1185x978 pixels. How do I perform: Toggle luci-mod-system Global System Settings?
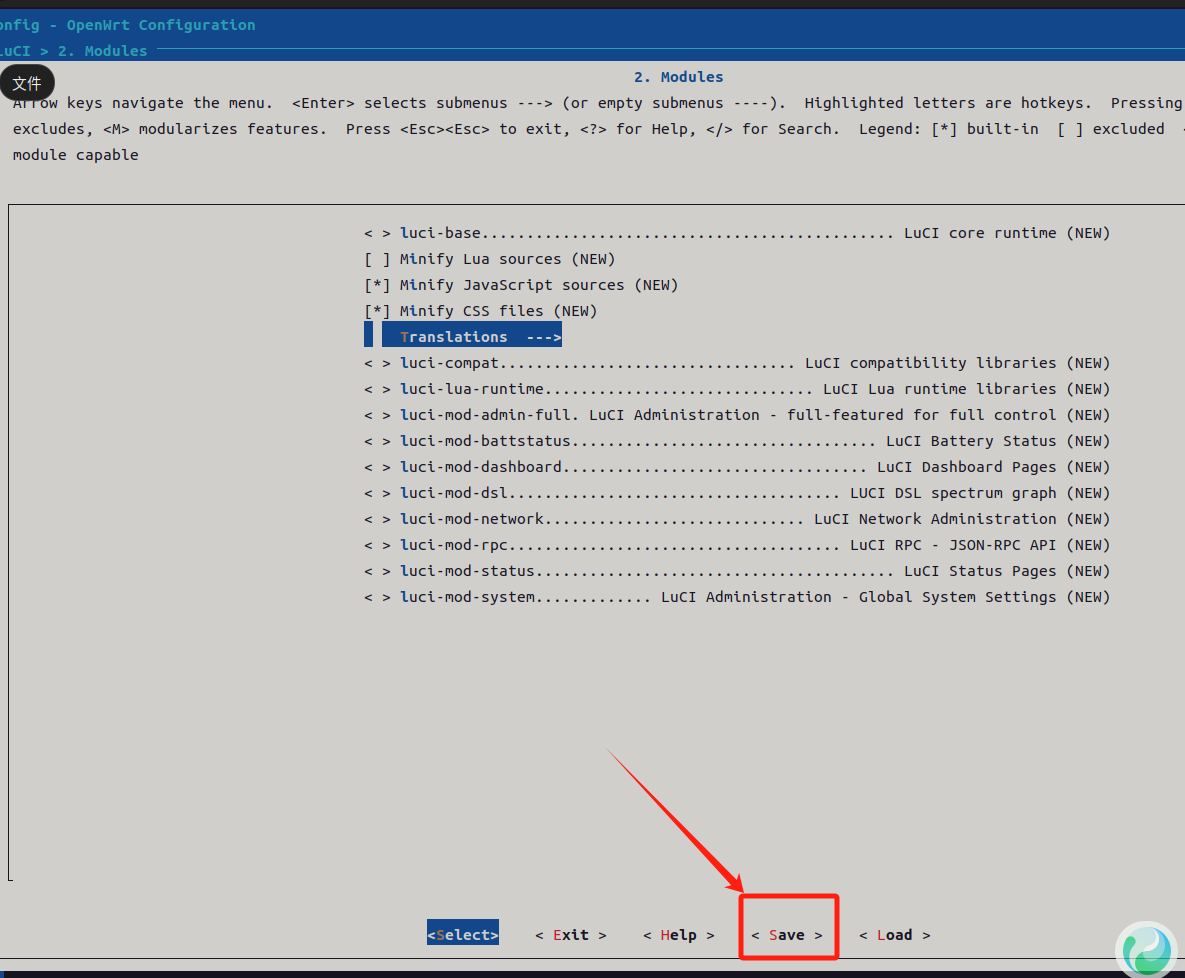click(737, 597)
